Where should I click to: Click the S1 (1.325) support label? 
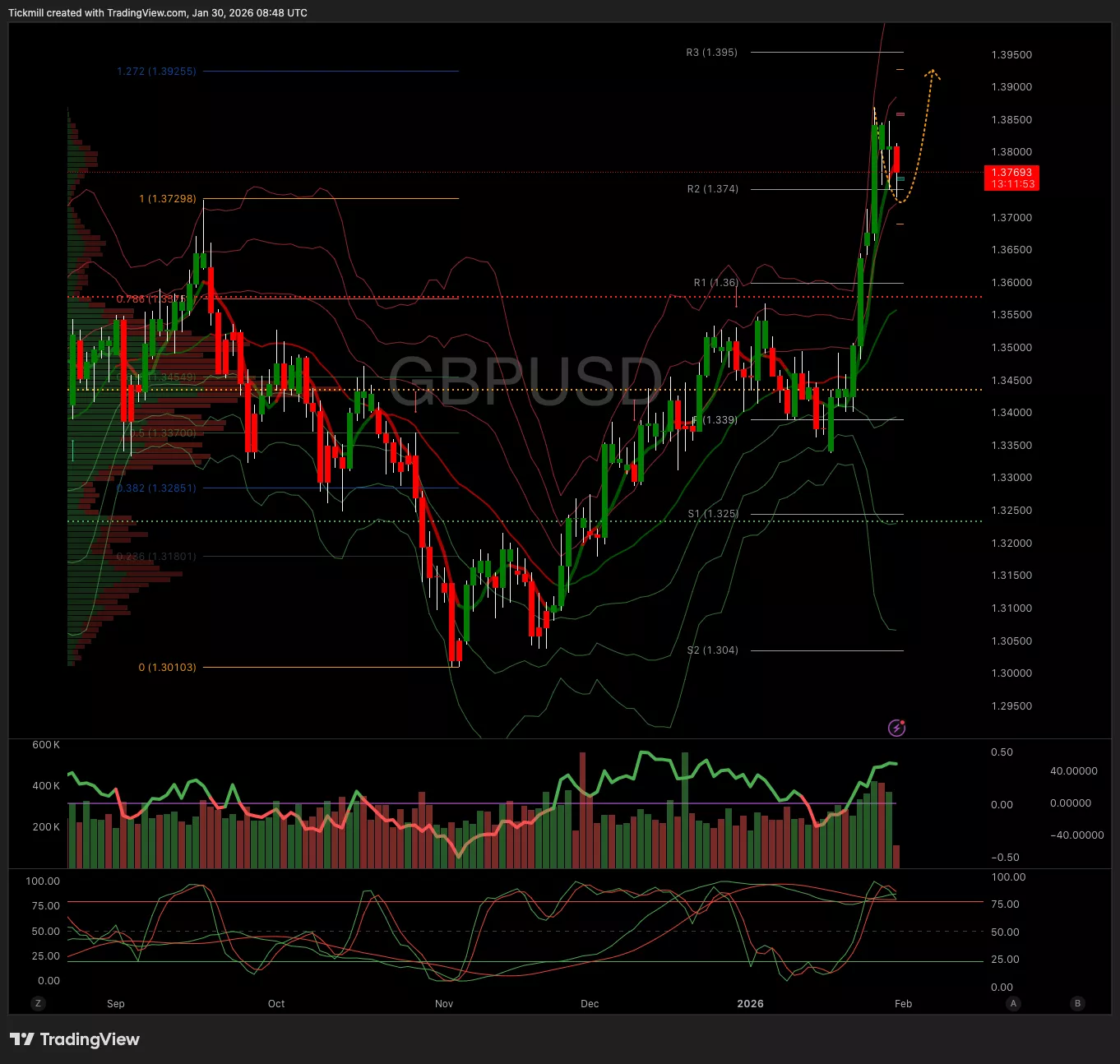pos(713,514)
